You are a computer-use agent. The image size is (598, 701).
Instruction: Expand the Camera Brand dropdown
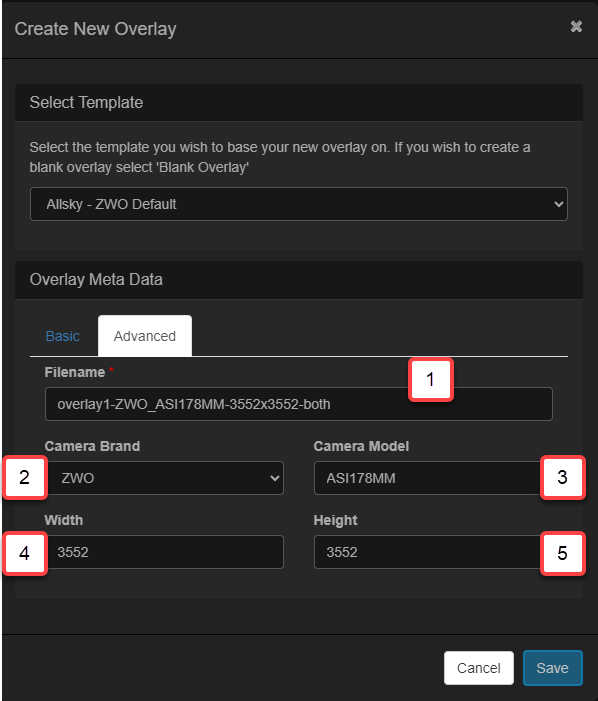(164, 478)
